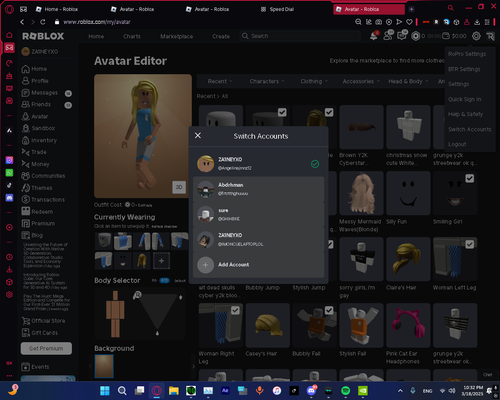The height and width of the screenshot is (400, 500).
Task: Expand the Clothing category dropdown
Action: point(314,81)
